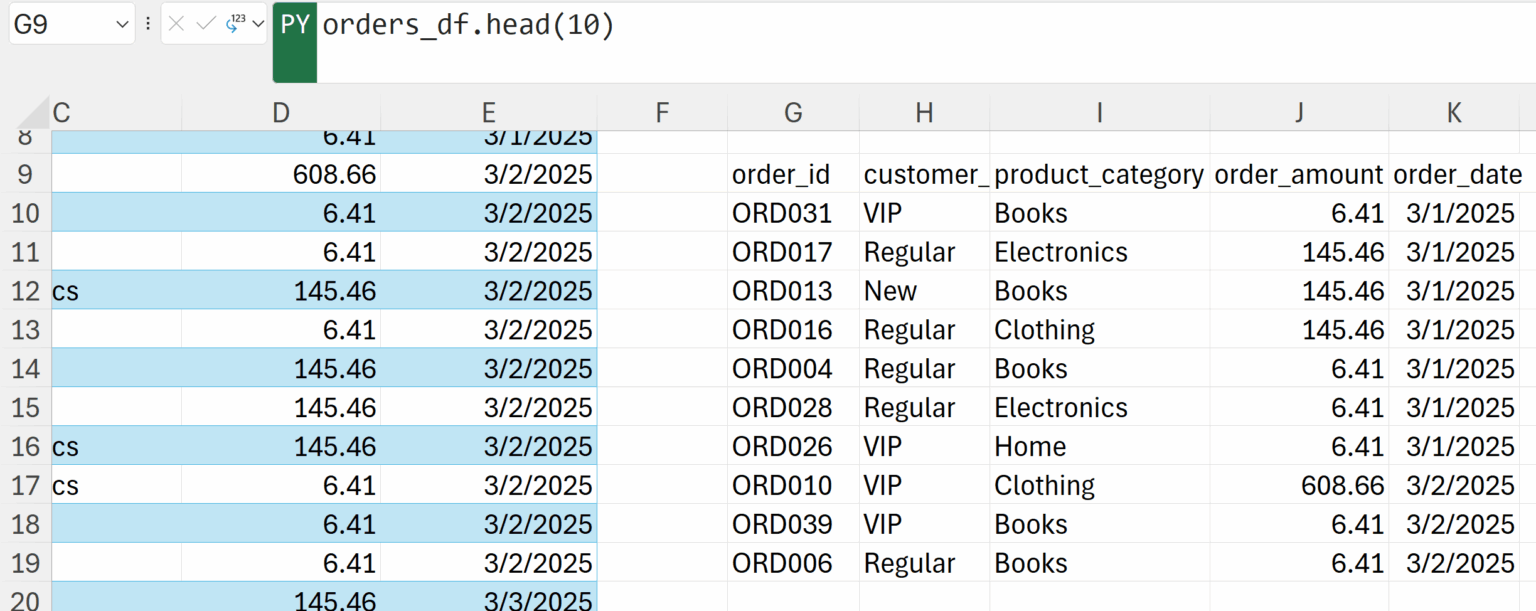Select row 17 header
Screen dimensions: 1536x611
(x=25, y=485)
